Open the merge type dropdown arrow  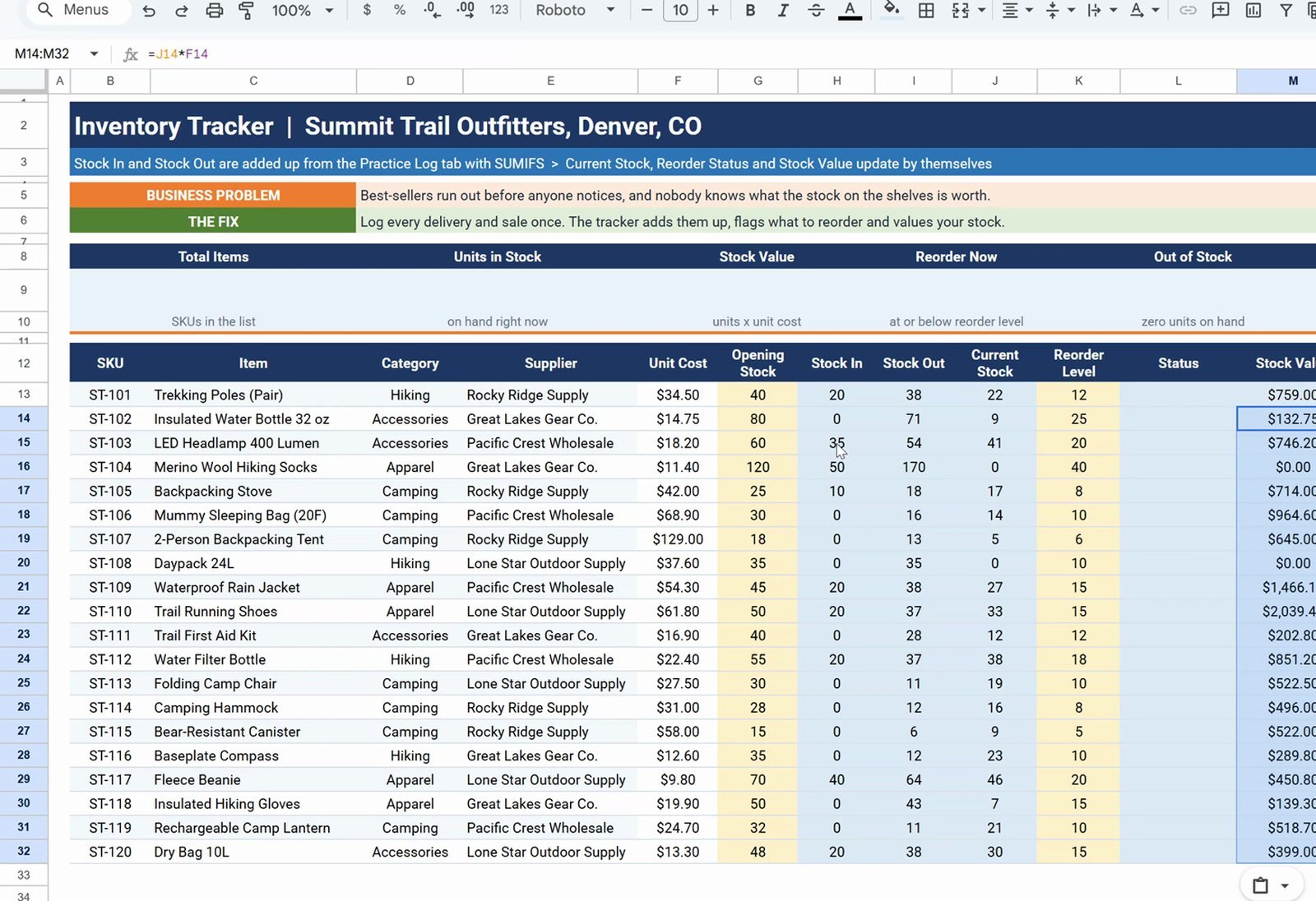coord(982,11)
